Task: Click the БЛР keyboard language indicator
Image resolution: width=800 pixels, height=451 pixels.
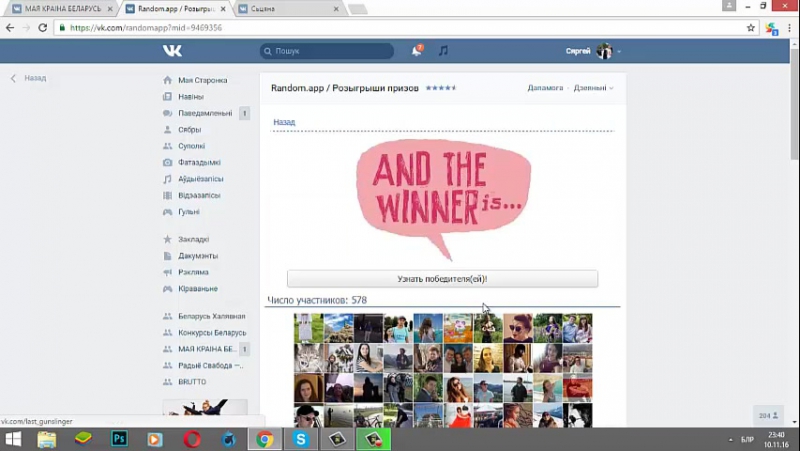Action: (x=747, y=440)
